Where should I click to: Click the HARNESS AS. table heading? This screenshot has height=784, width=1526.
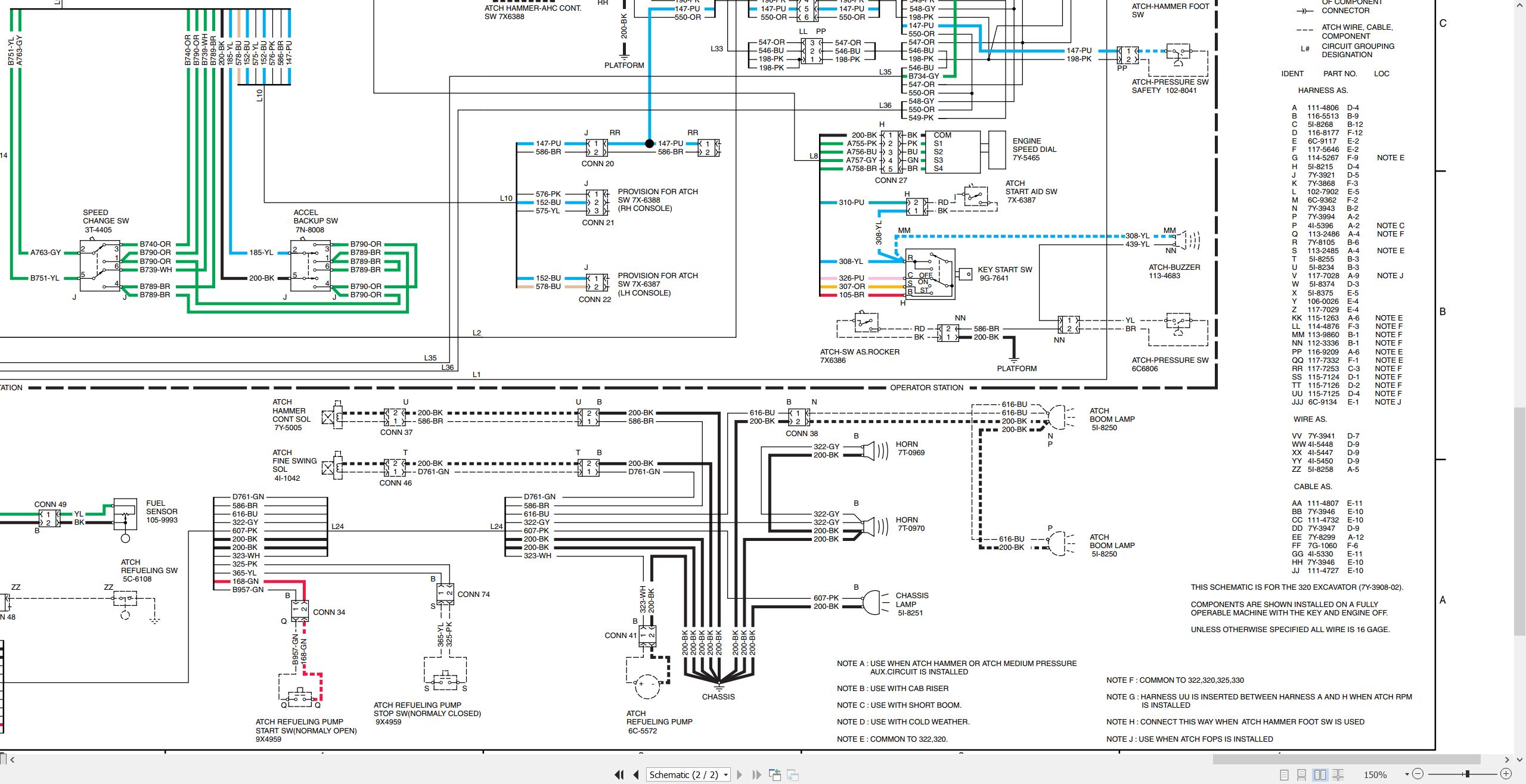point(1323,91)
